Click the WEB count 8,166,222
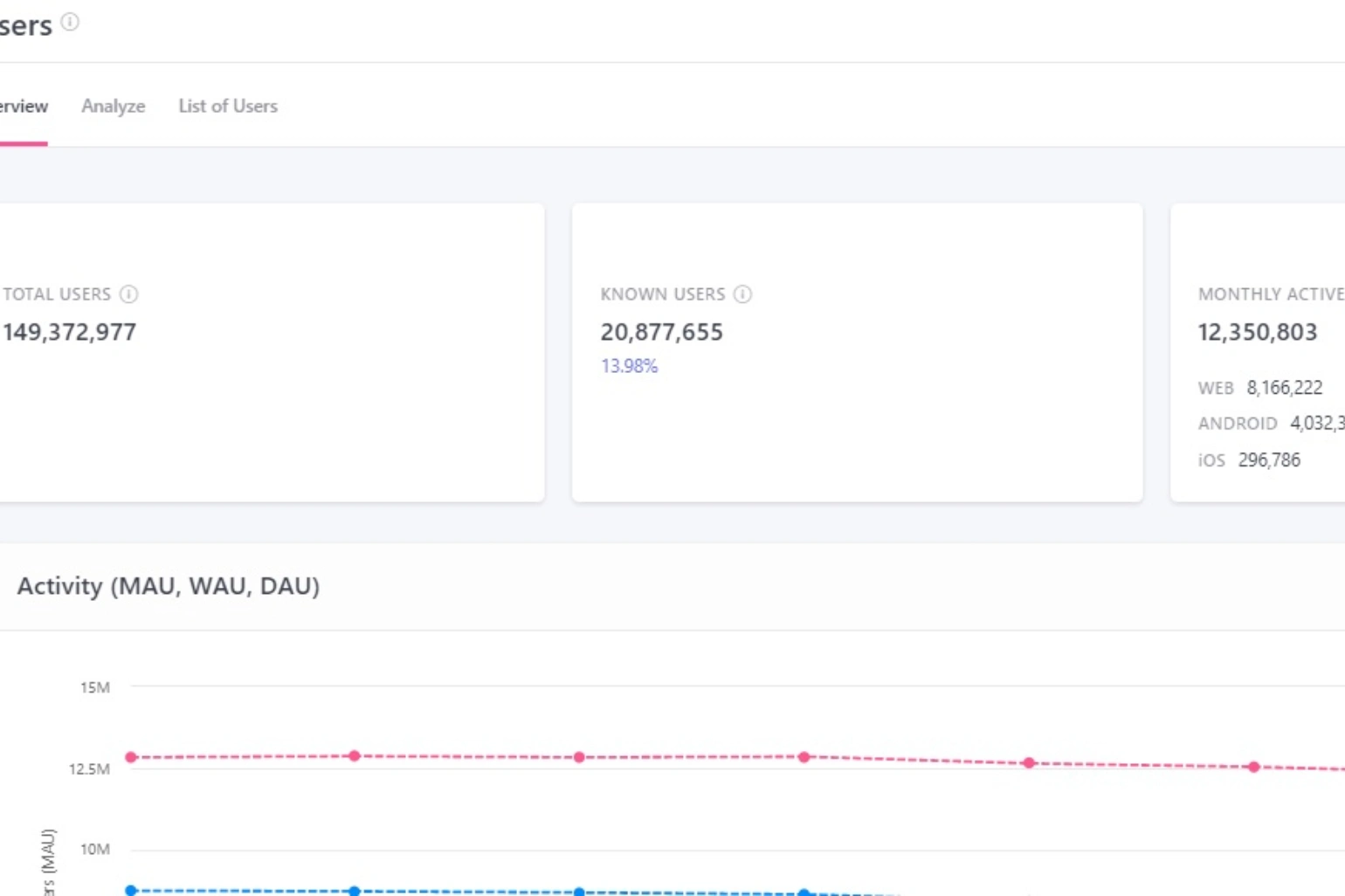 1284,388
